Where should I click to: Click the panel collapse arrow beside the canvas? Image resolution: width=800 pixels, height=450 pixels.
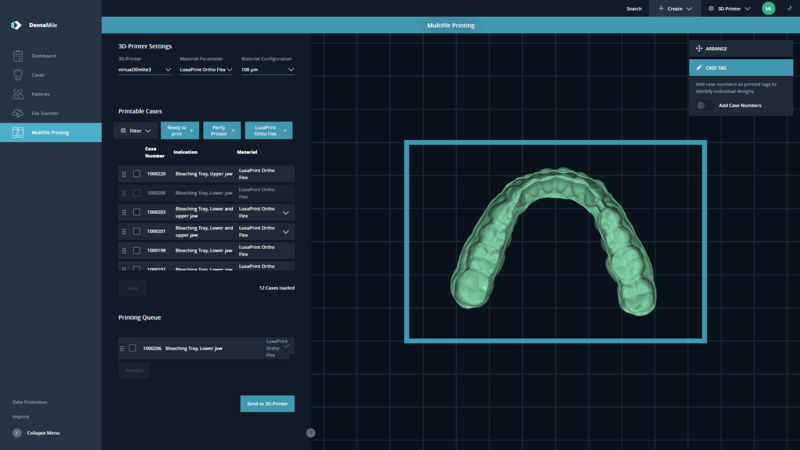pyautogui.click(x=311, y=433)
